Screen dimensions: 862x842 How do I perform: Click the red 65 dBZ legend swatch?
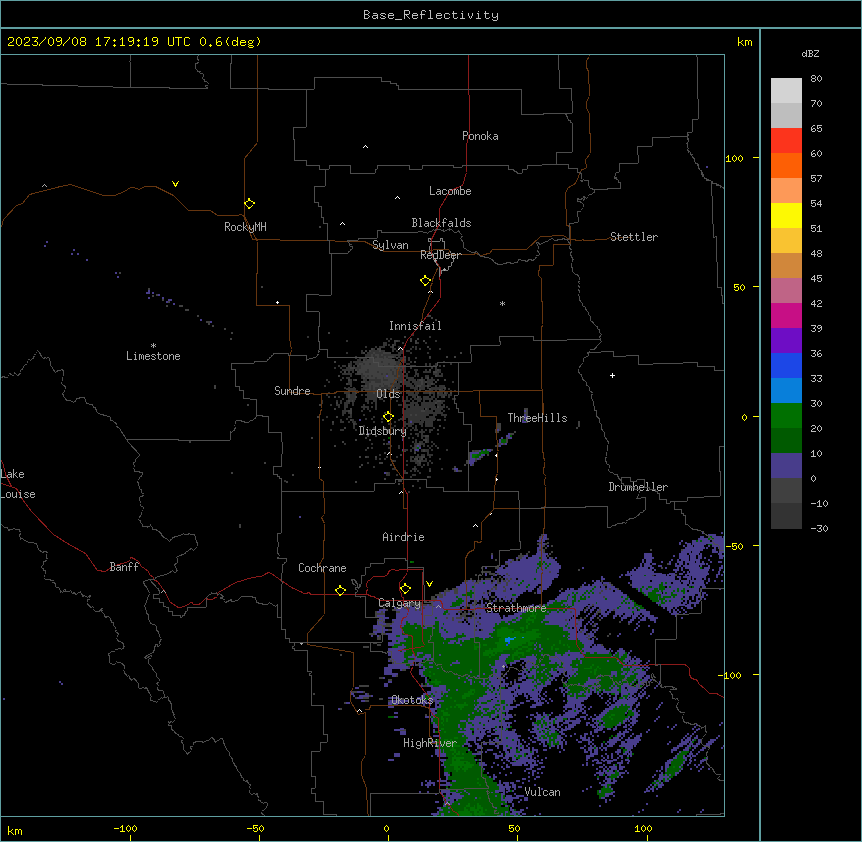pyautogui.click(x=786, y=140)
